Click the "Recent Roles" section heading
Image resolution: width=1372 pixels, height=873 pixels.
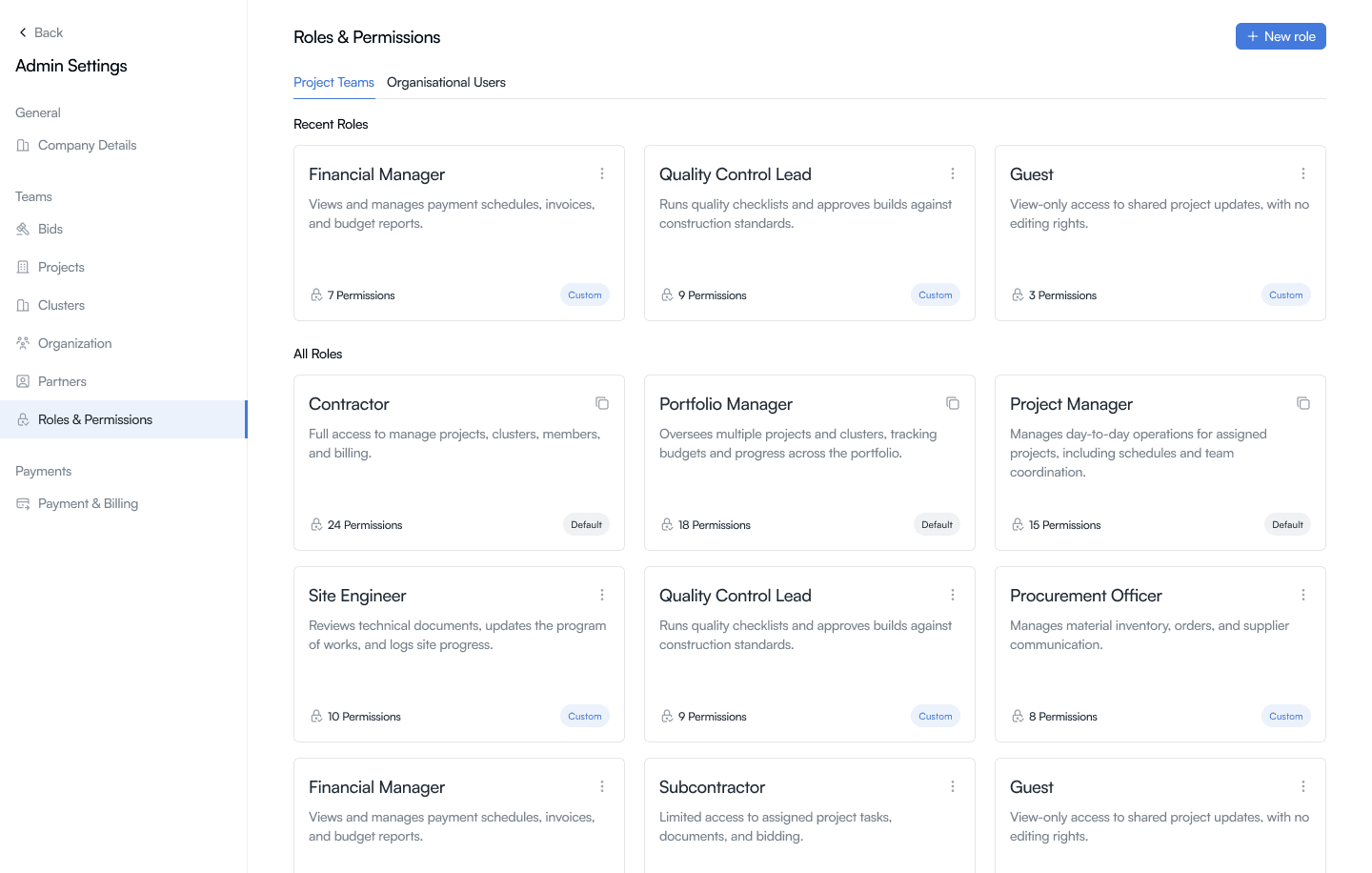[331, 124]
